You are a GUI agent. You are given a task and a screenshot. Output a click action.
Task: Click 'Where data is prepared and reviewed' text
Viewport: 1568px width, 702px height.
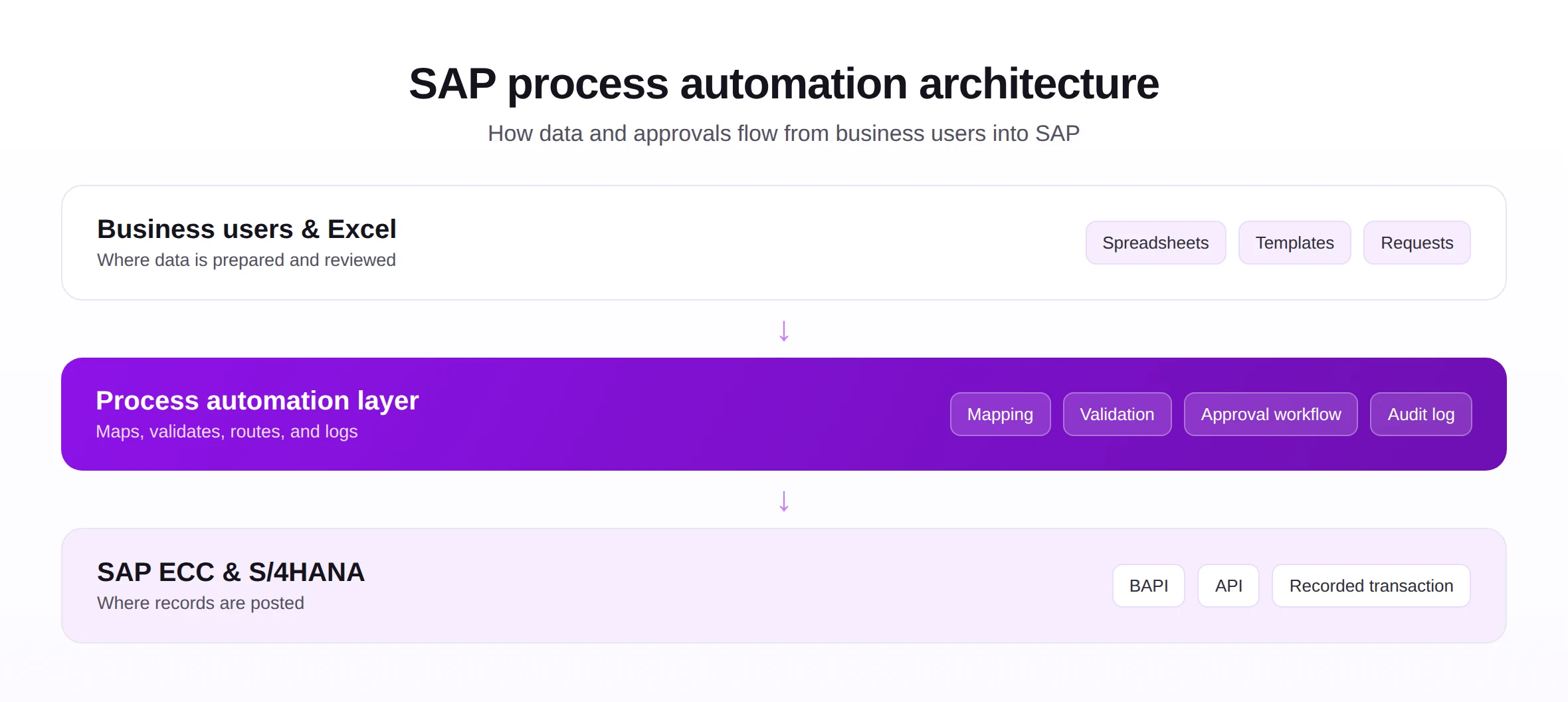tap(246, 260)
